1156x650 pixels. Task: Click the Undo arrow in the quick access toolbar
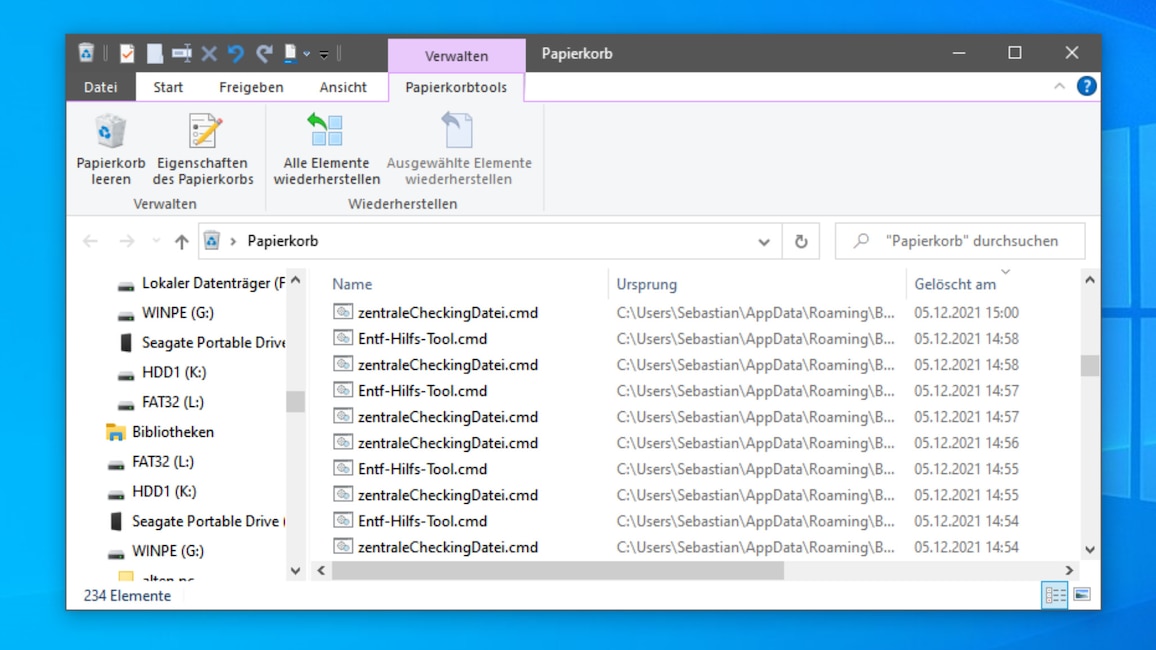click(x=237, y=54)
